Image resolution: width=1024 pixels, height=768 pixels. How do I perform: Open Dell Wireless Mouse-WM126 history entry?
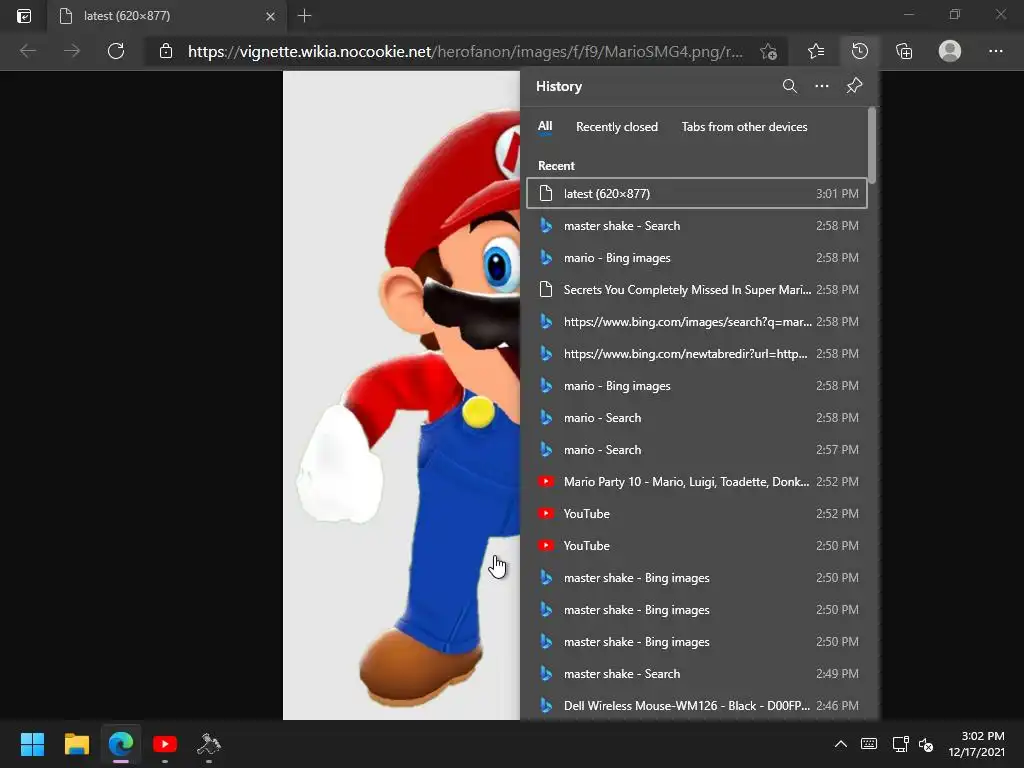point(697,705)
